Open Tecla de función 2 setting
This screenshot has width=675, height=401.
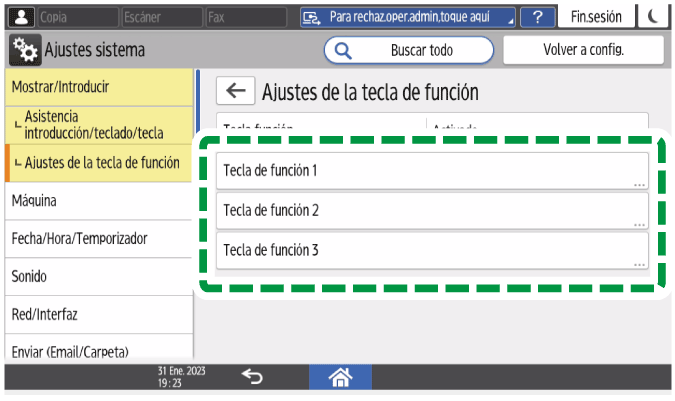[432, 210]
